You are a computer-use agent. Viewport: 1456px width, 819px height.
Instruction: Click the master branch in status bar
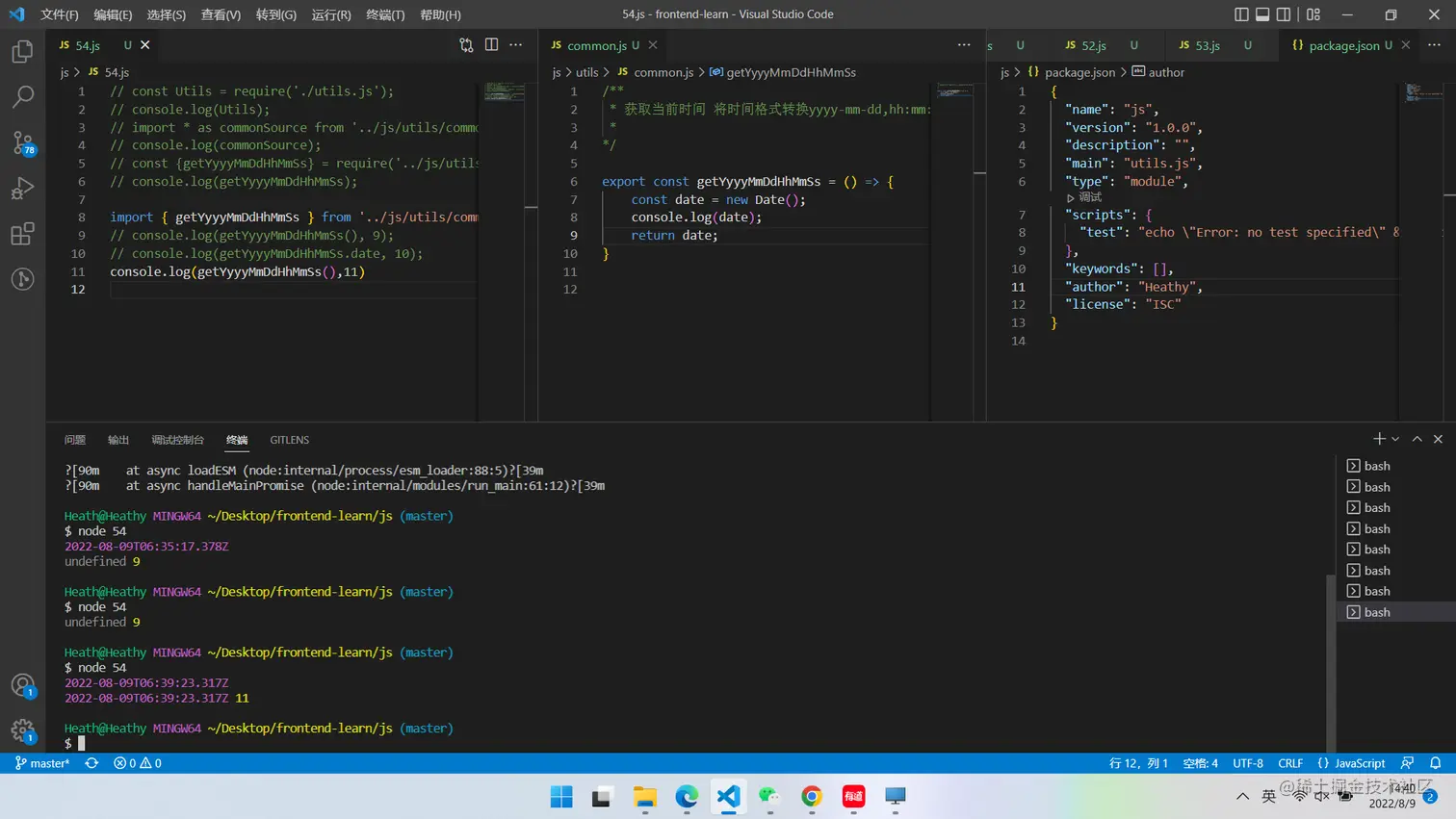tap(42, 763)
